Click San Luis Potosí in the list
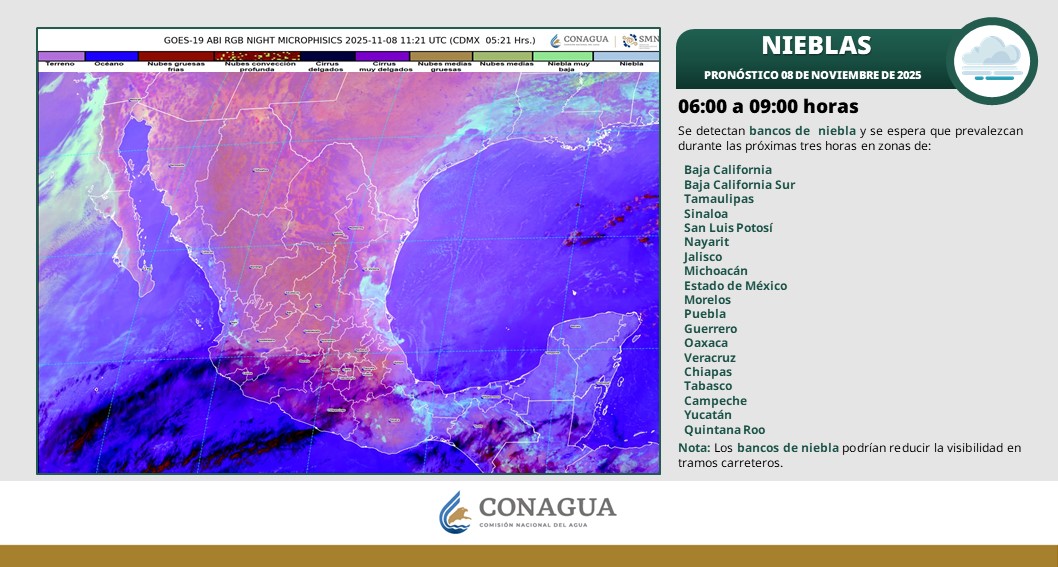Screen dimensions: 1058x567 pos(728,228)
